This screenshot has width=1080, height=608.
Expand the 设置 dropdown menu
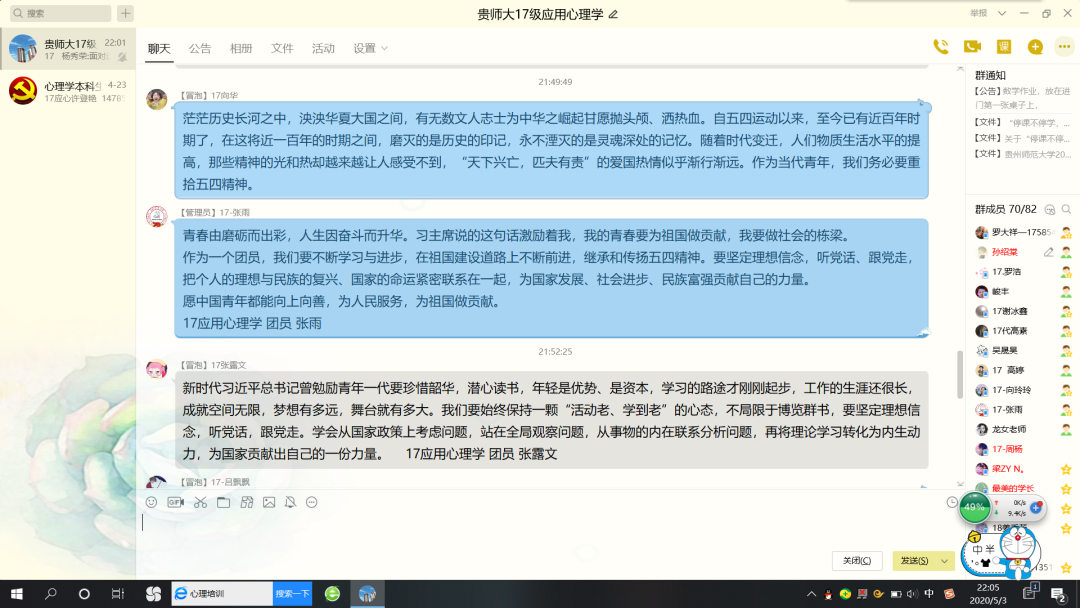[x=370, y=48]
